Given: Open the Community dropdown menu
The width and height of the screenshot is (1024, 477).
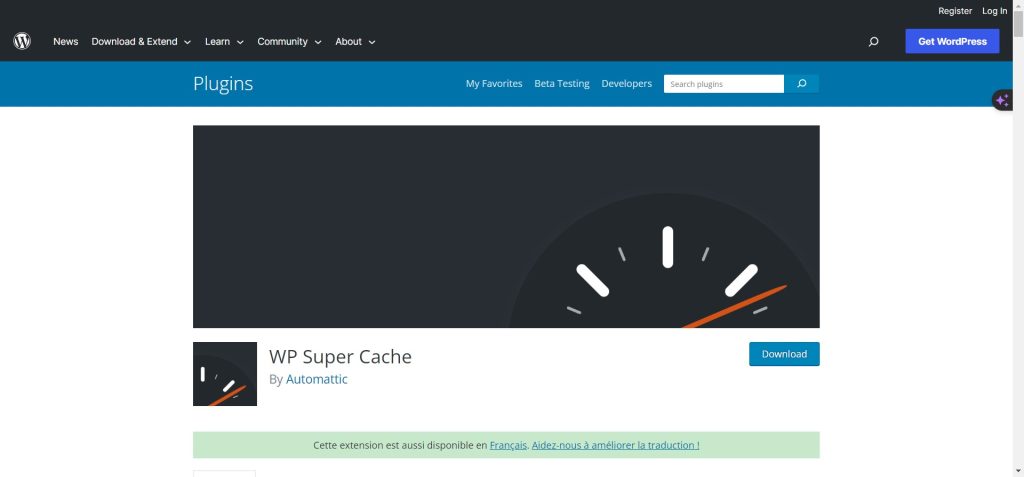Looking at the screenshot, I should tap(289, 42).
